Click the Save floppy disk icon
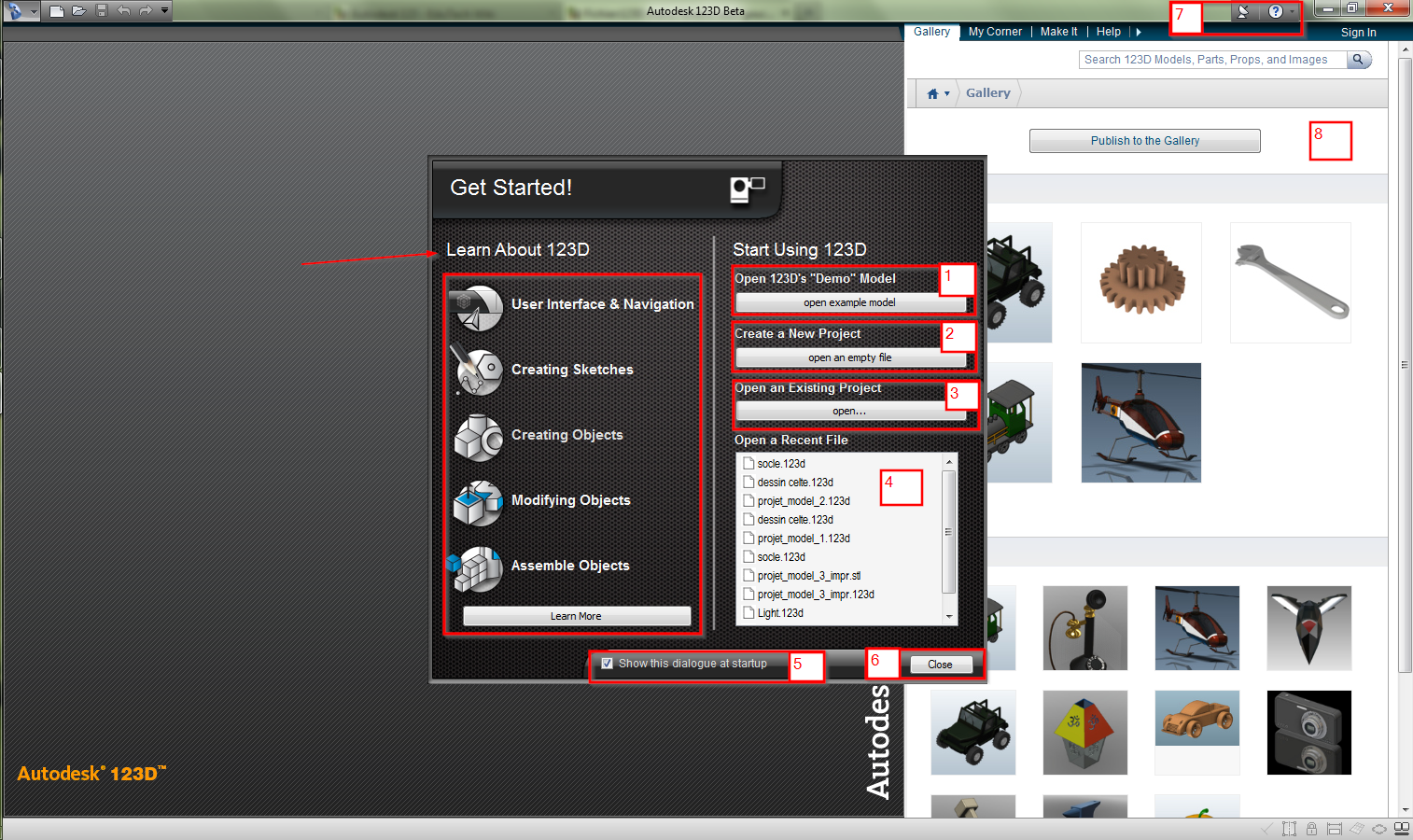1413x840 pixels. [x=102, y=11]
